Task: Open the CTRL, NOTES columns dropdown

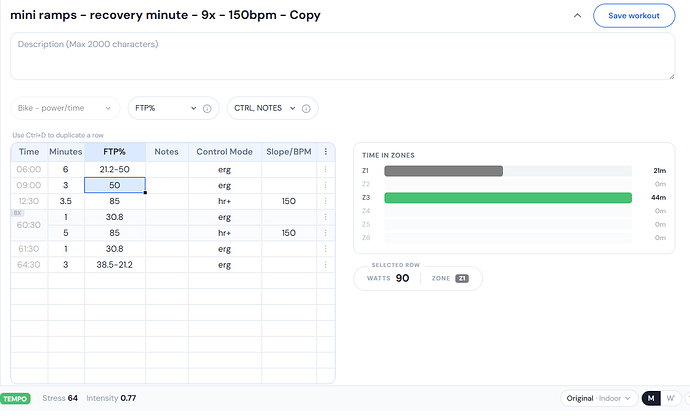Action: tap(264, 108)
